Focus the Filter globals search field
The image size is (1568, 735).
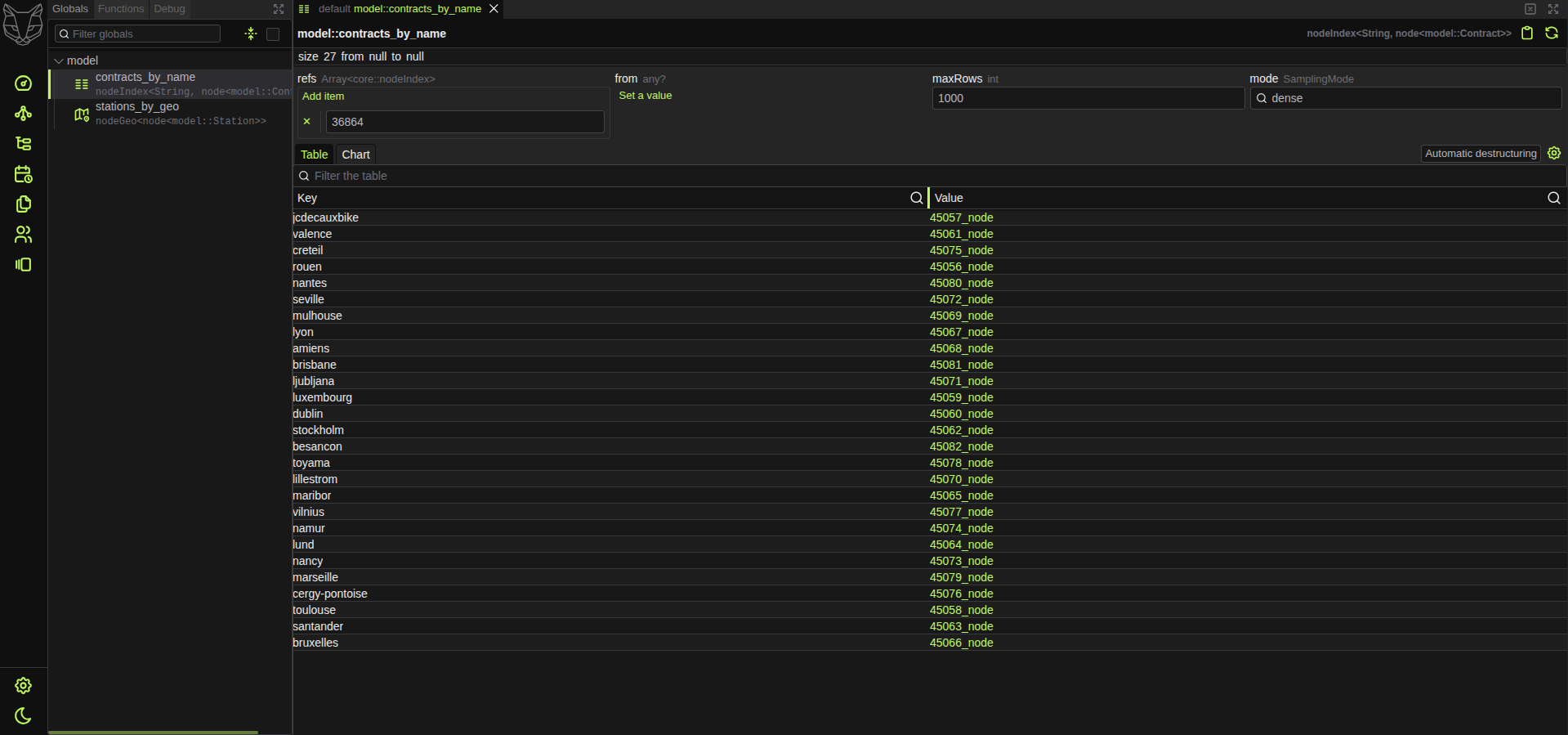pyautogui.click(x=137, y=34)
